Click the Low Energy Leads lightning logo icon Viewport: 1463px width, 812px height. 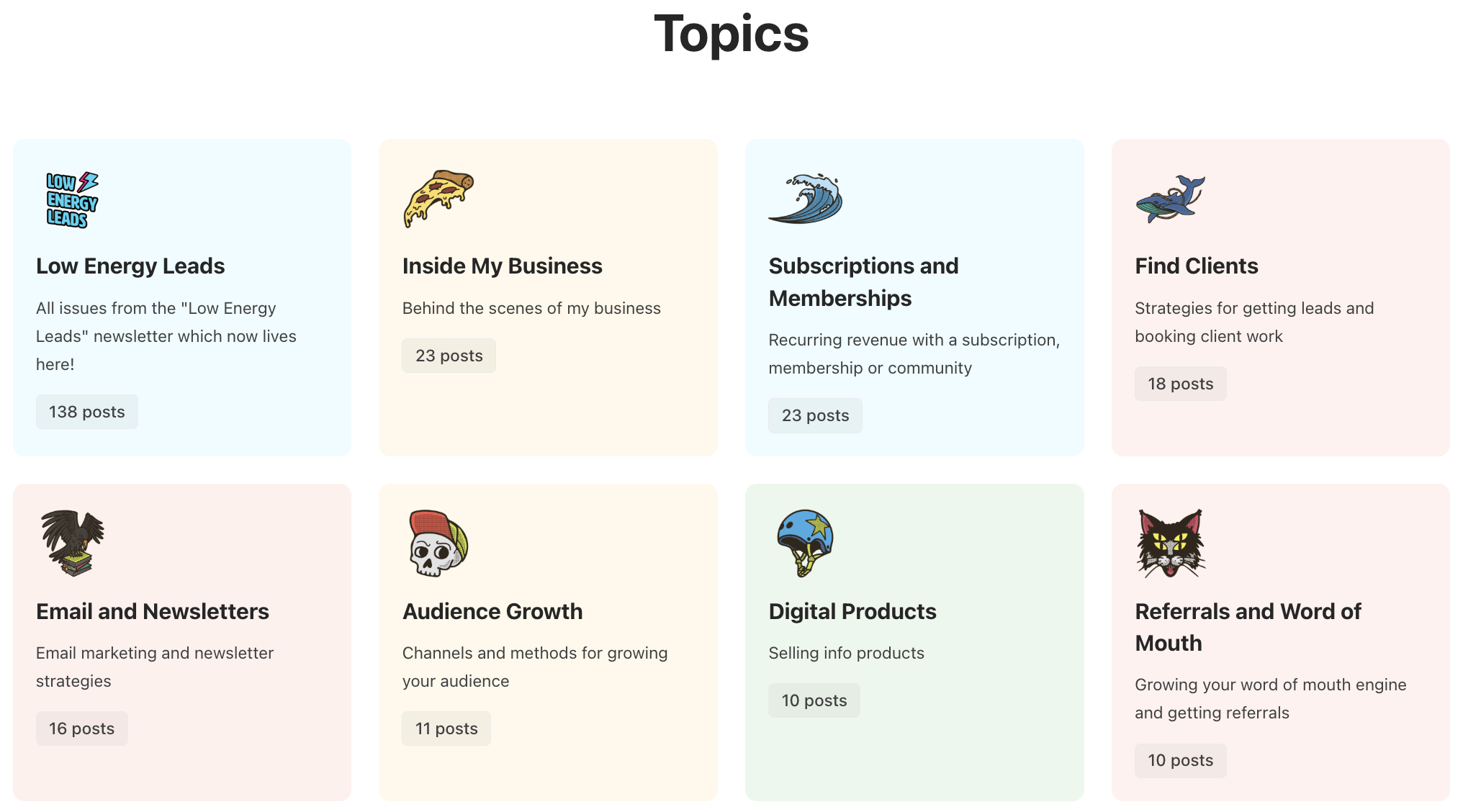70,199
